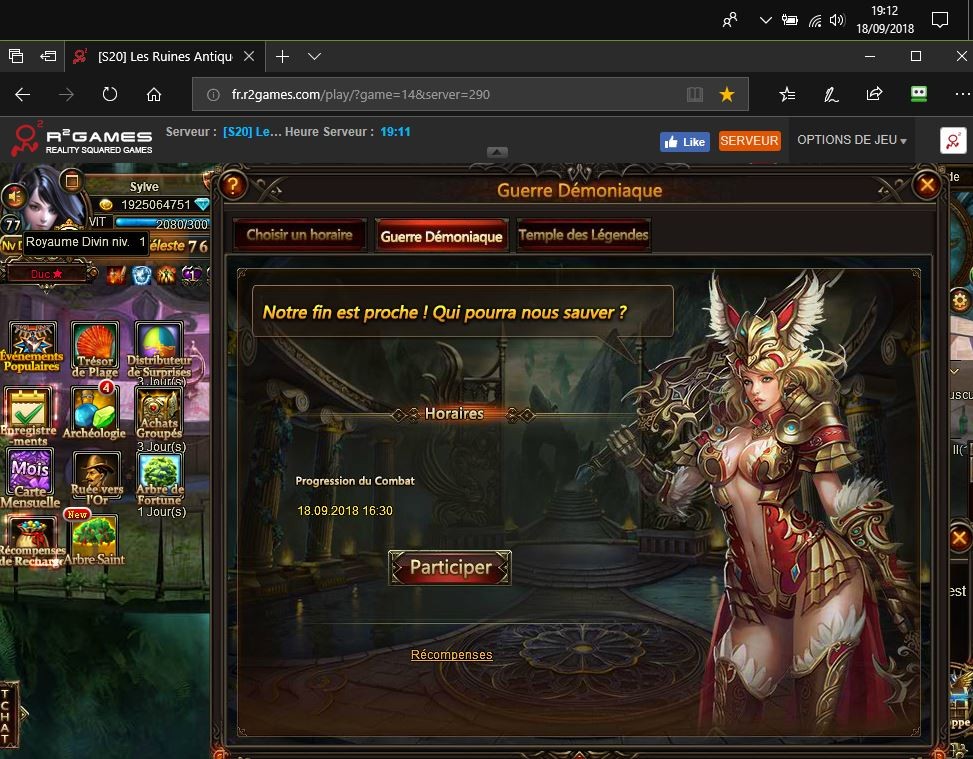Click the Participer button

450,567
